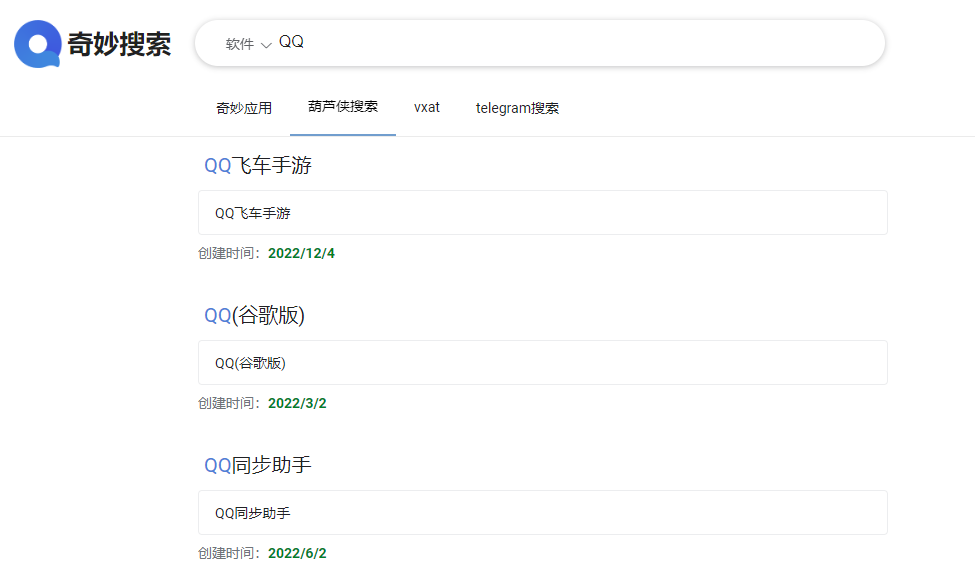Screen dimensions: 975x575
Task: Select the 葫芦侠搜索 tab
Action: (343, 107)
